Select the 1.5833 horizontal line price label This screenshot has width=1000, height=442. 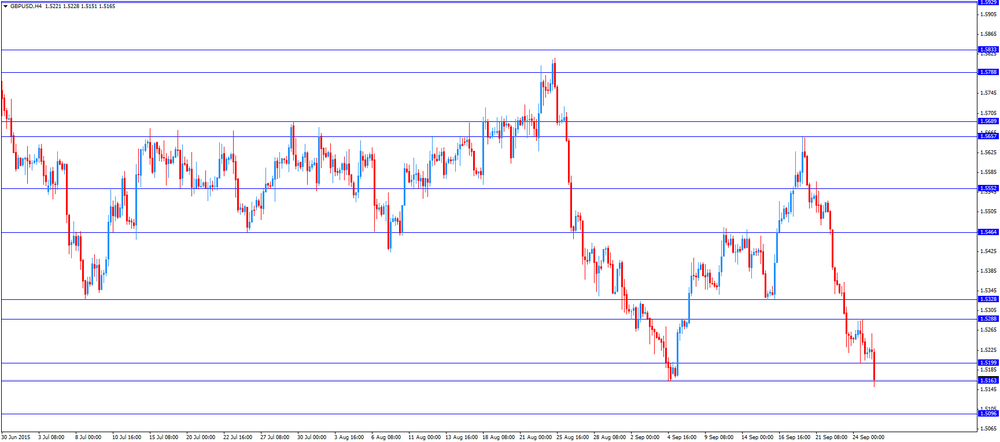(x=987, y=49)
